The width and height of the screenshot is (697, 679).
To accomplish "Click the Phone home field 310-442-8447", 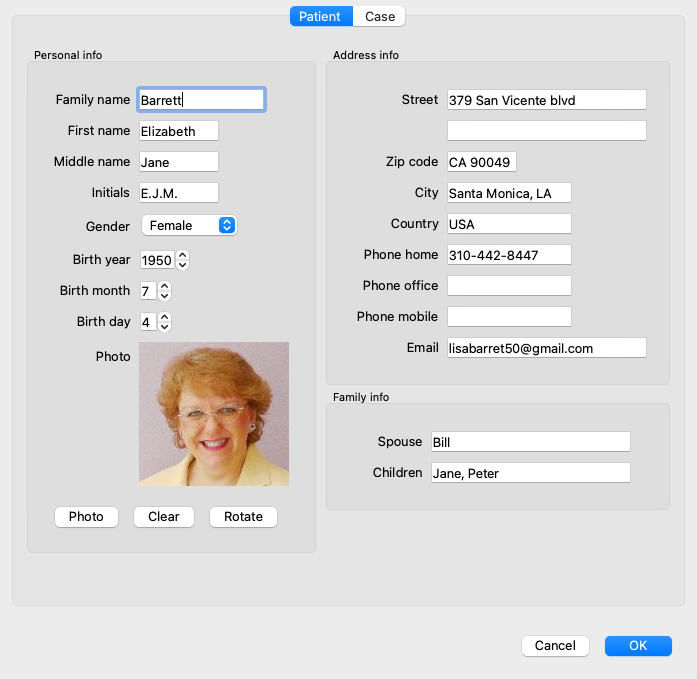I will click(509, 255).
